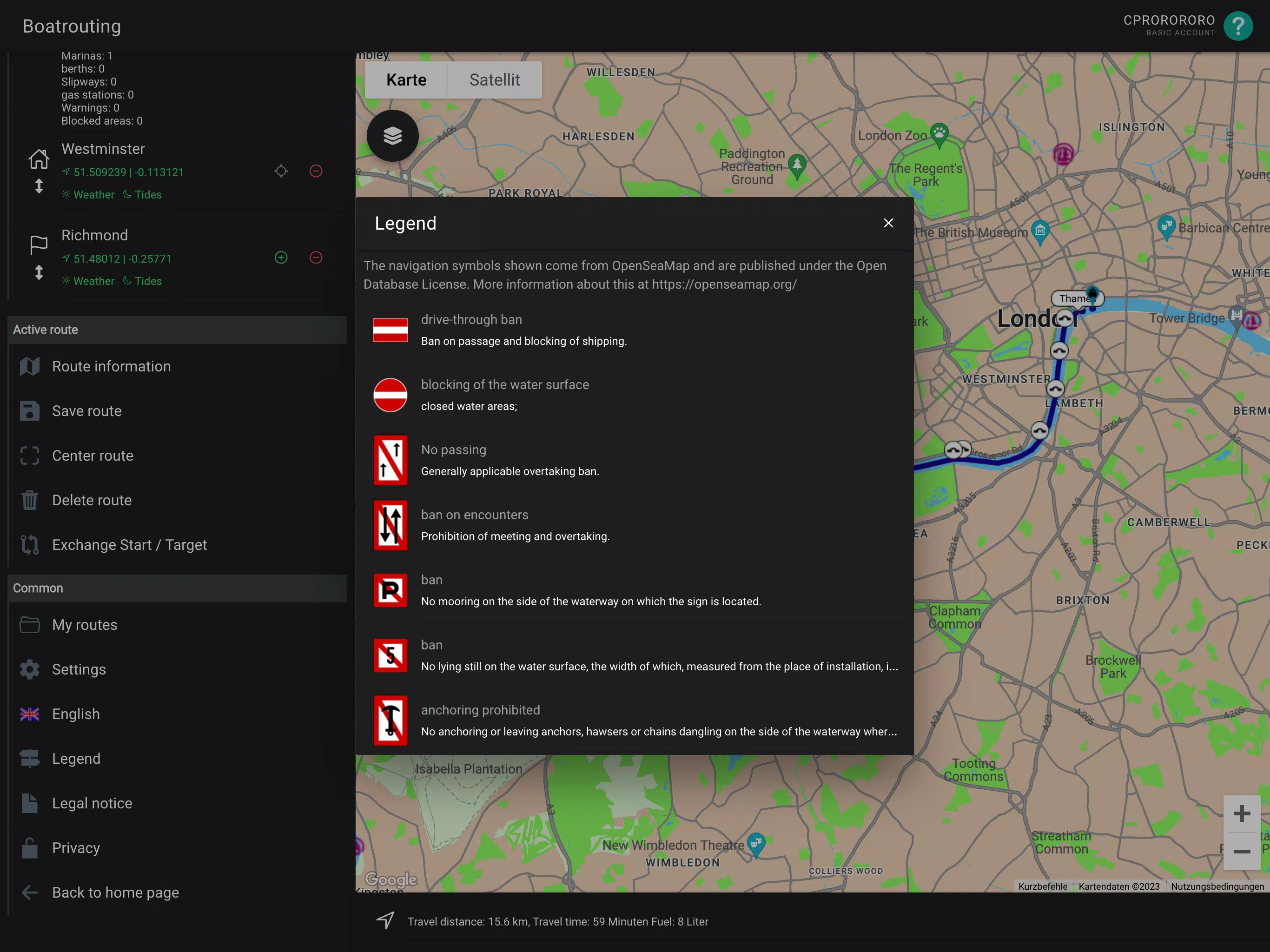Remove Westminster using the red minus toggle

click(x=316, y=171)
